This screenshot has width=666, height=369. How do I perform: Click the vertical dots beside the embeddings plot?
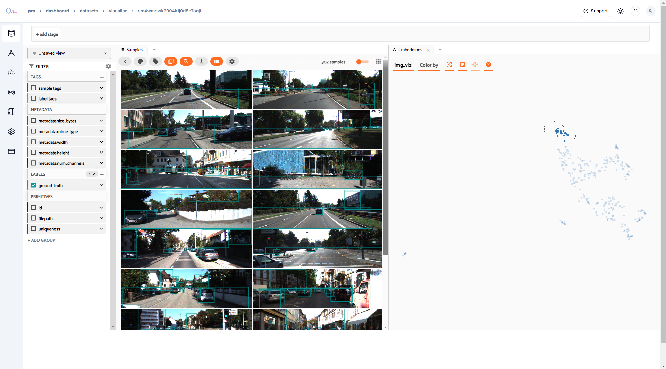545,129
